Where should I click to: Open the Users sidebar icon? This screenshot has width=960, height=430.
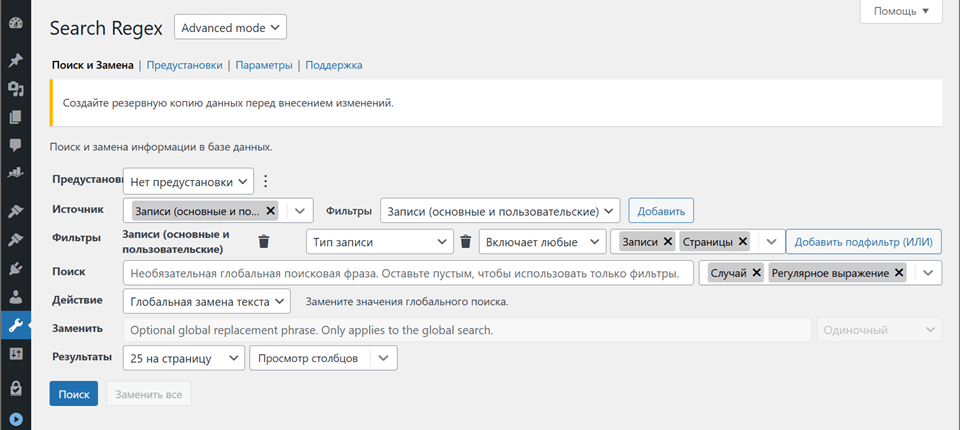[x=16, y=297]
